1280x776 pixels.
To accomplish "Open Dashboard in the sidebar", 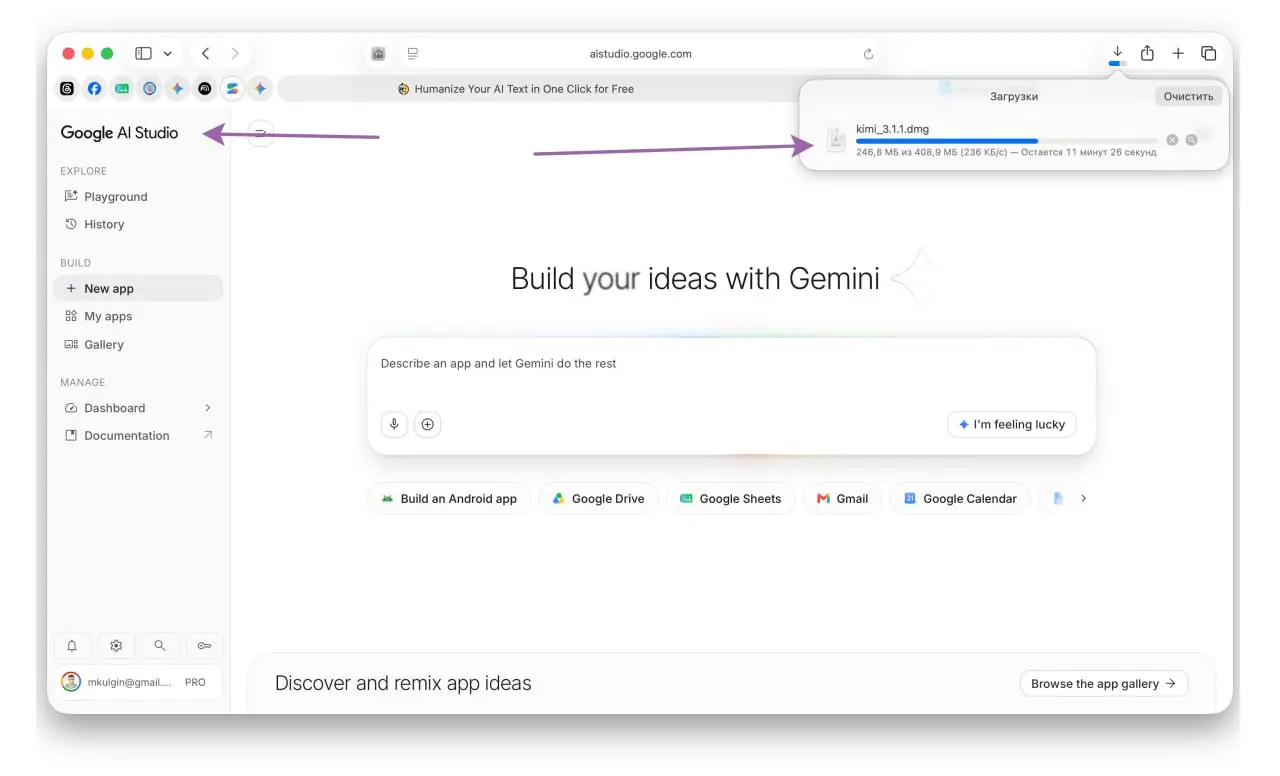I will 138,408.
